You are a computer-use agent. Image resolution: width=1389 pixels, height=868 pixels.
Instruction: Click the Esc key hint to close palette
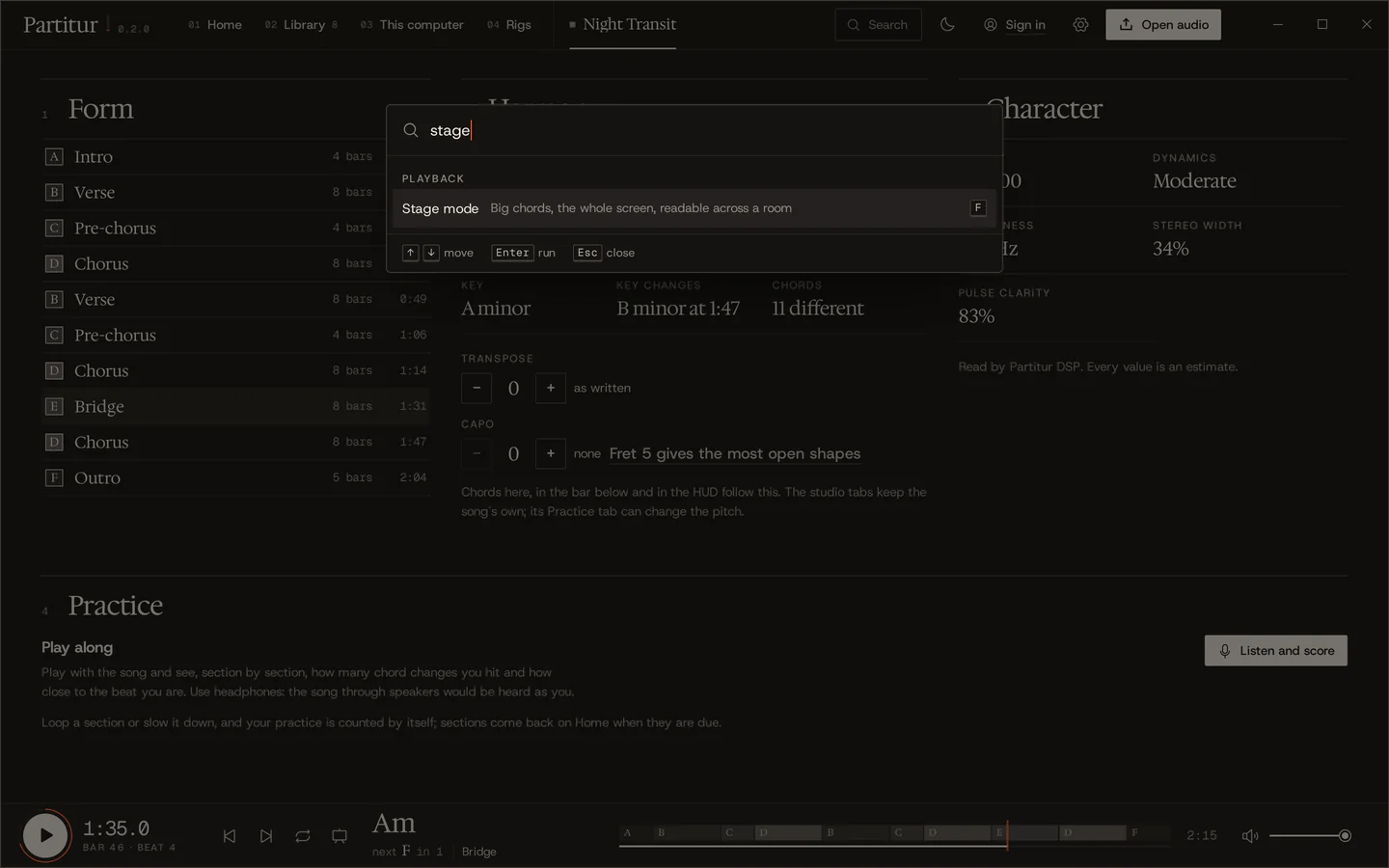[587, 253]
